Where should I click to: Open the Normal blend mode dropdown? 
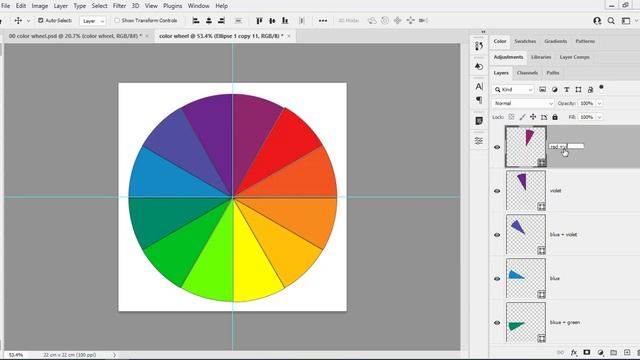click(523, 103)
